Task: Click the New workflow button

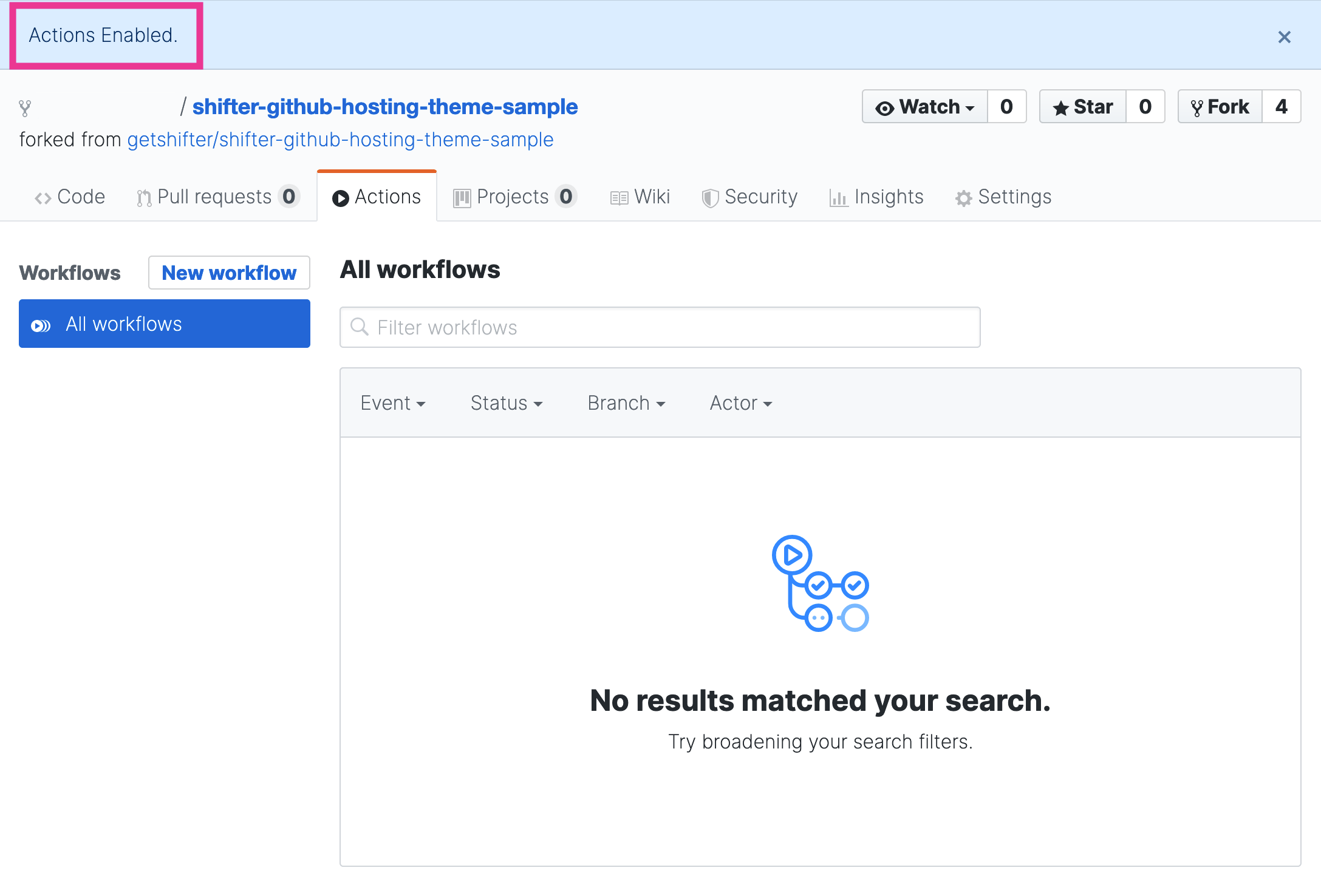Action: click(x=229, y=273)
